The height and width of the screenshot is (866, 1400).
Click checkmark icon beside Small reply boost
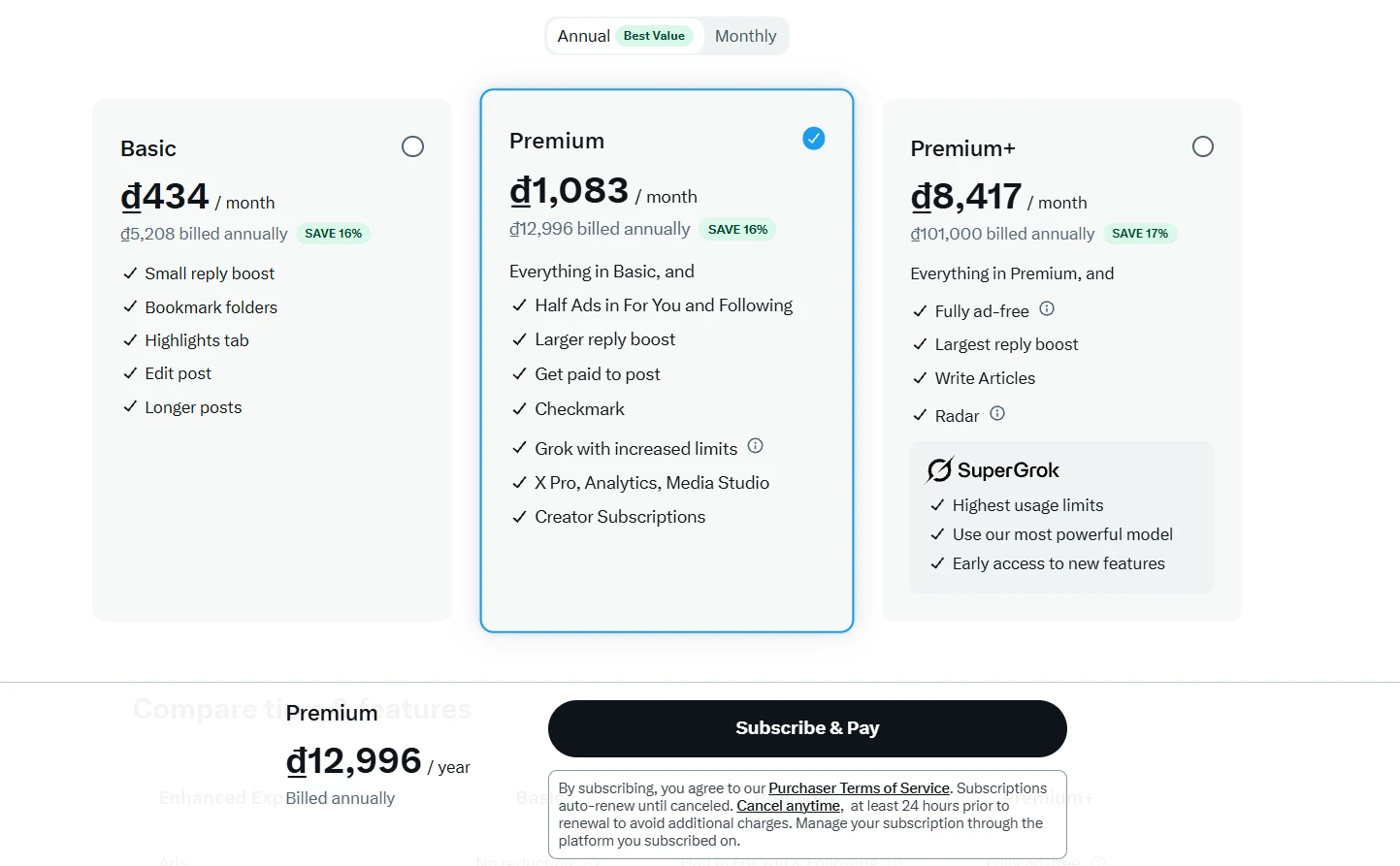(130, 273)
